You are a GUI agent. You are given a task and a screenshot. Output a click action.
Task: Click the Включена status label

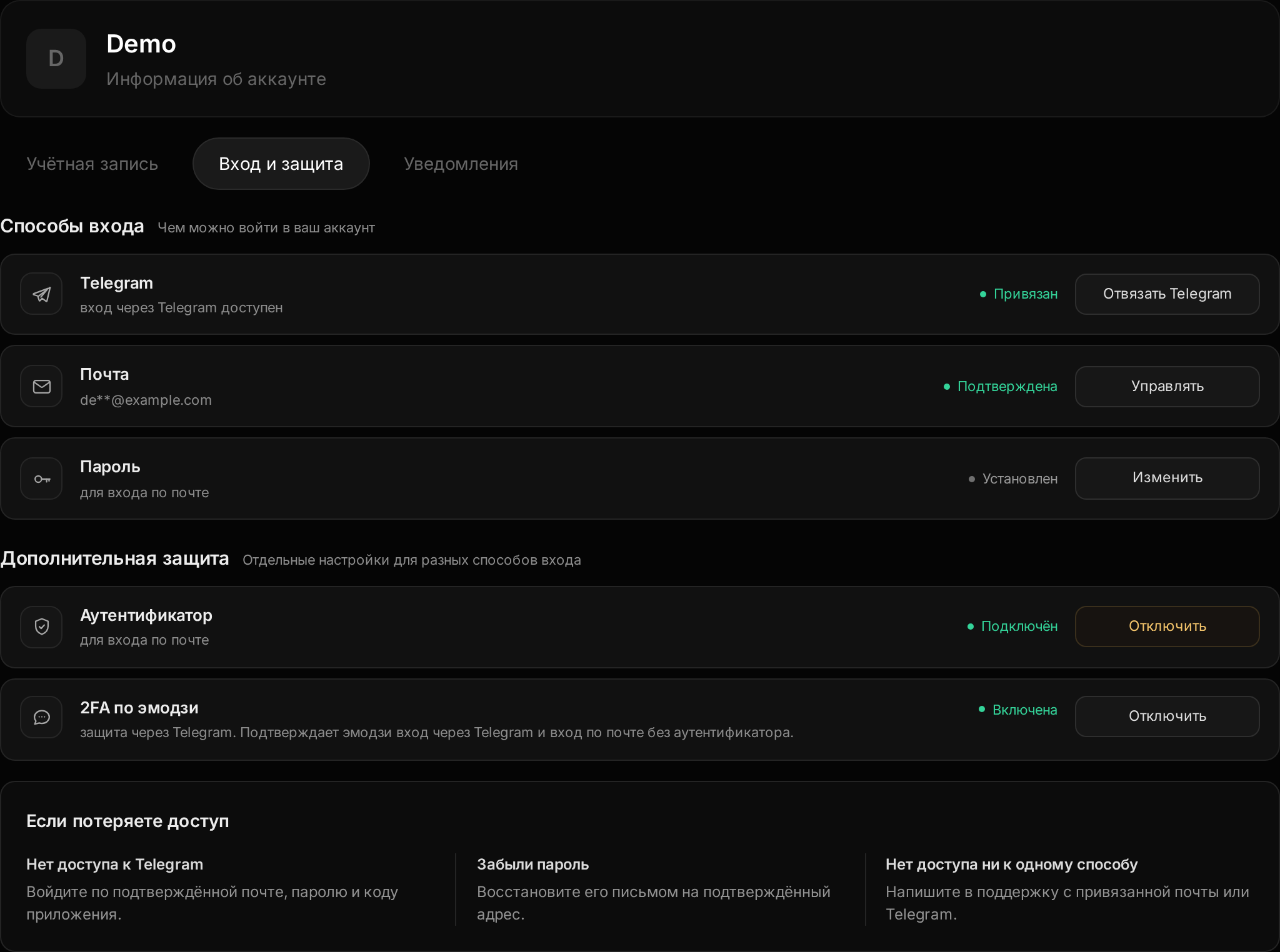(1018, 710)
